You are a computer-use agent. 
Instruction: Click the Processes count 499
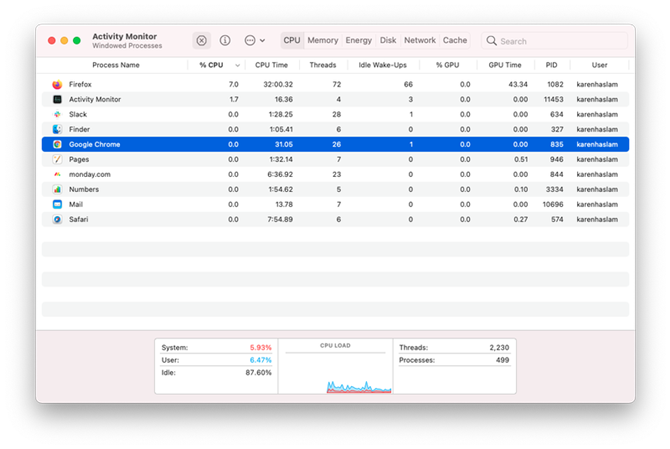(502, 360)
